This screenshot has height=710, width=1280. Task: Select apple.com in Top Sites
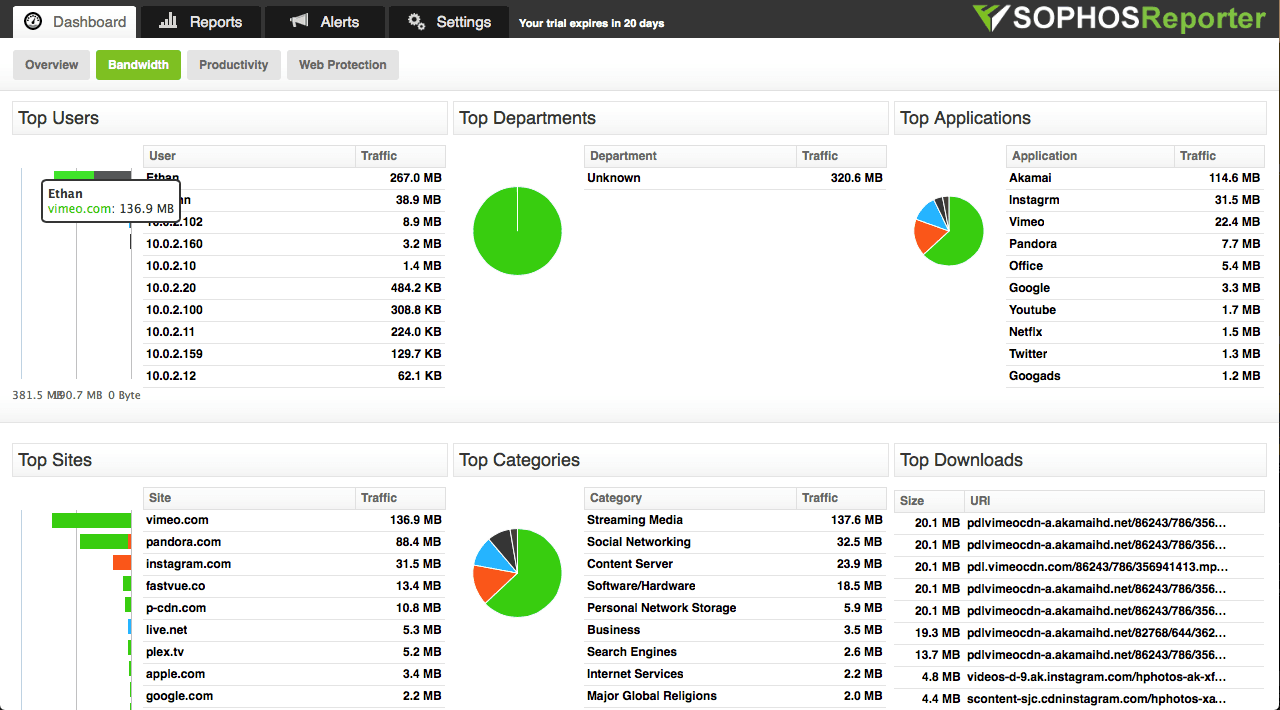[x=294, y=674]
